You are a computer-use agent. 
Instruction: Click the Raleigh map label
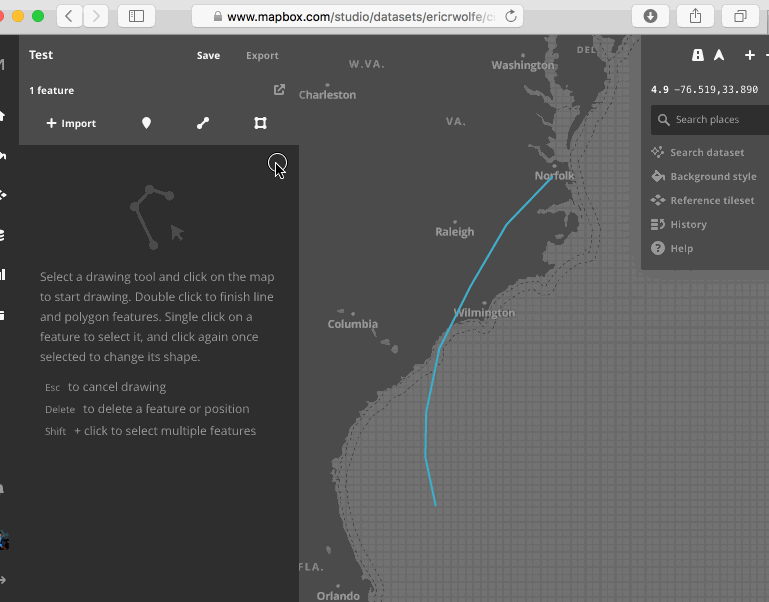pyautogui.click(x=455, y=232)
